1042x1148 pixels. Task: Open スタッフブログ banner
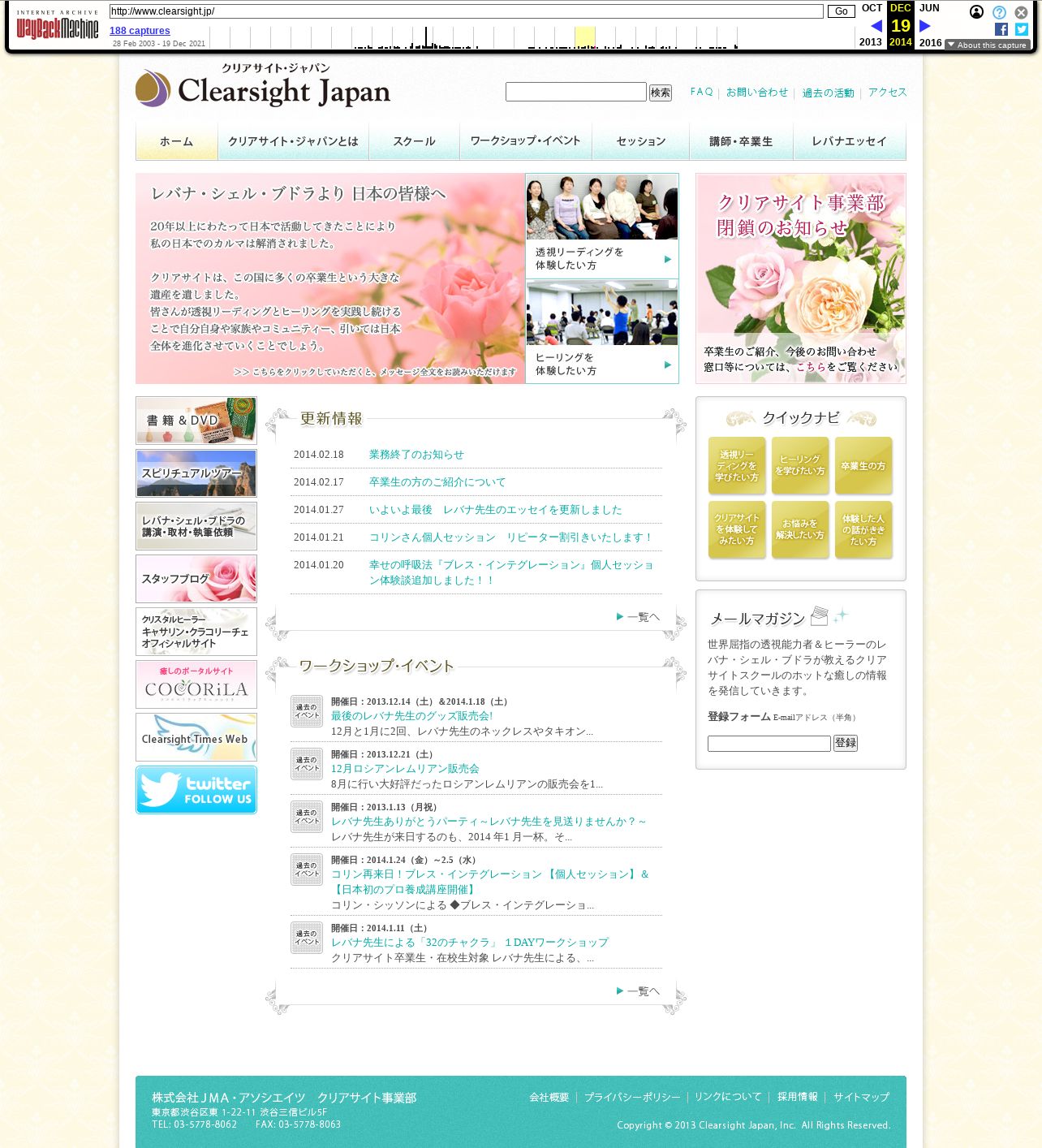coord(196,579)
